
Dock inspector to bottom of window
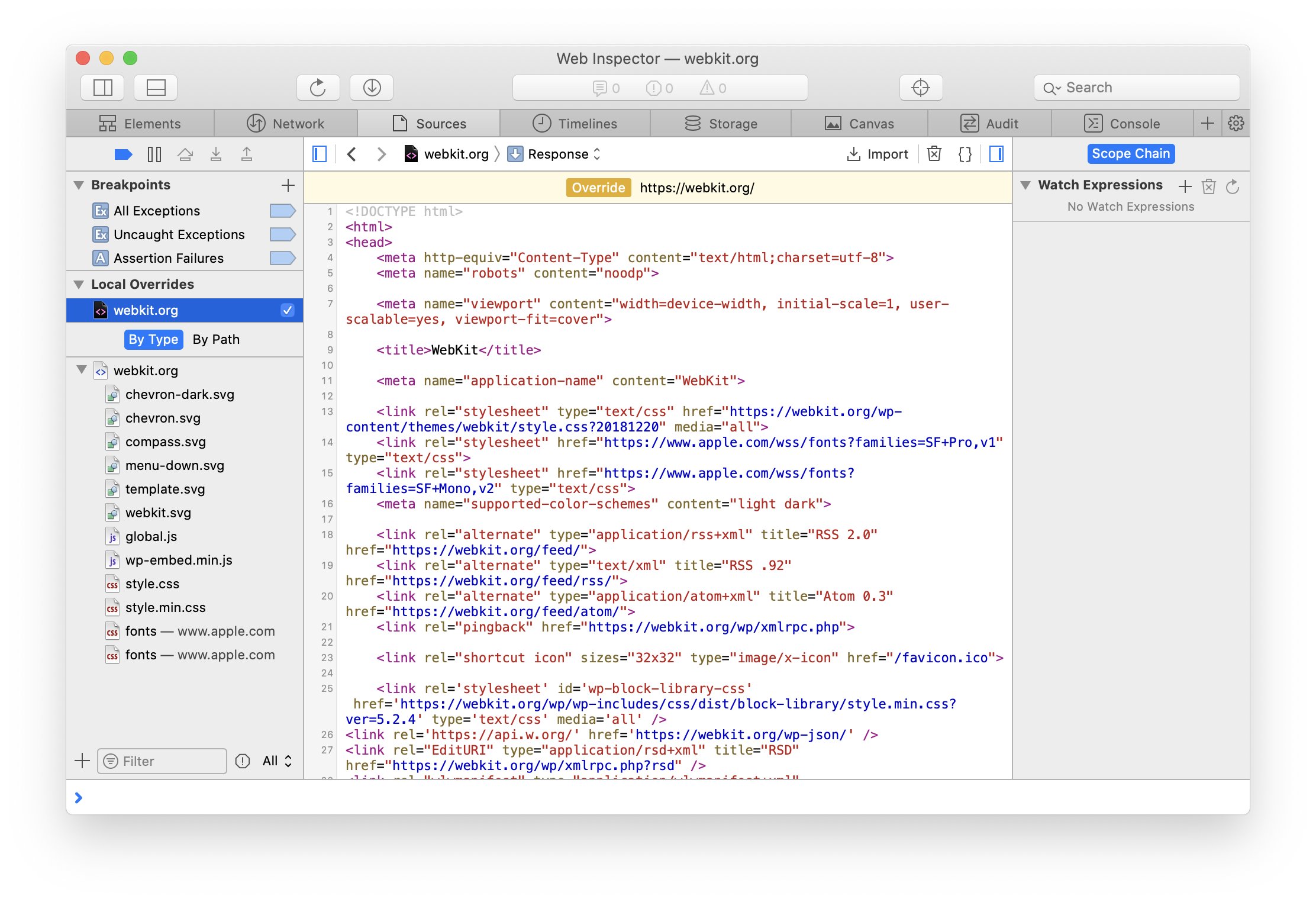156,88
